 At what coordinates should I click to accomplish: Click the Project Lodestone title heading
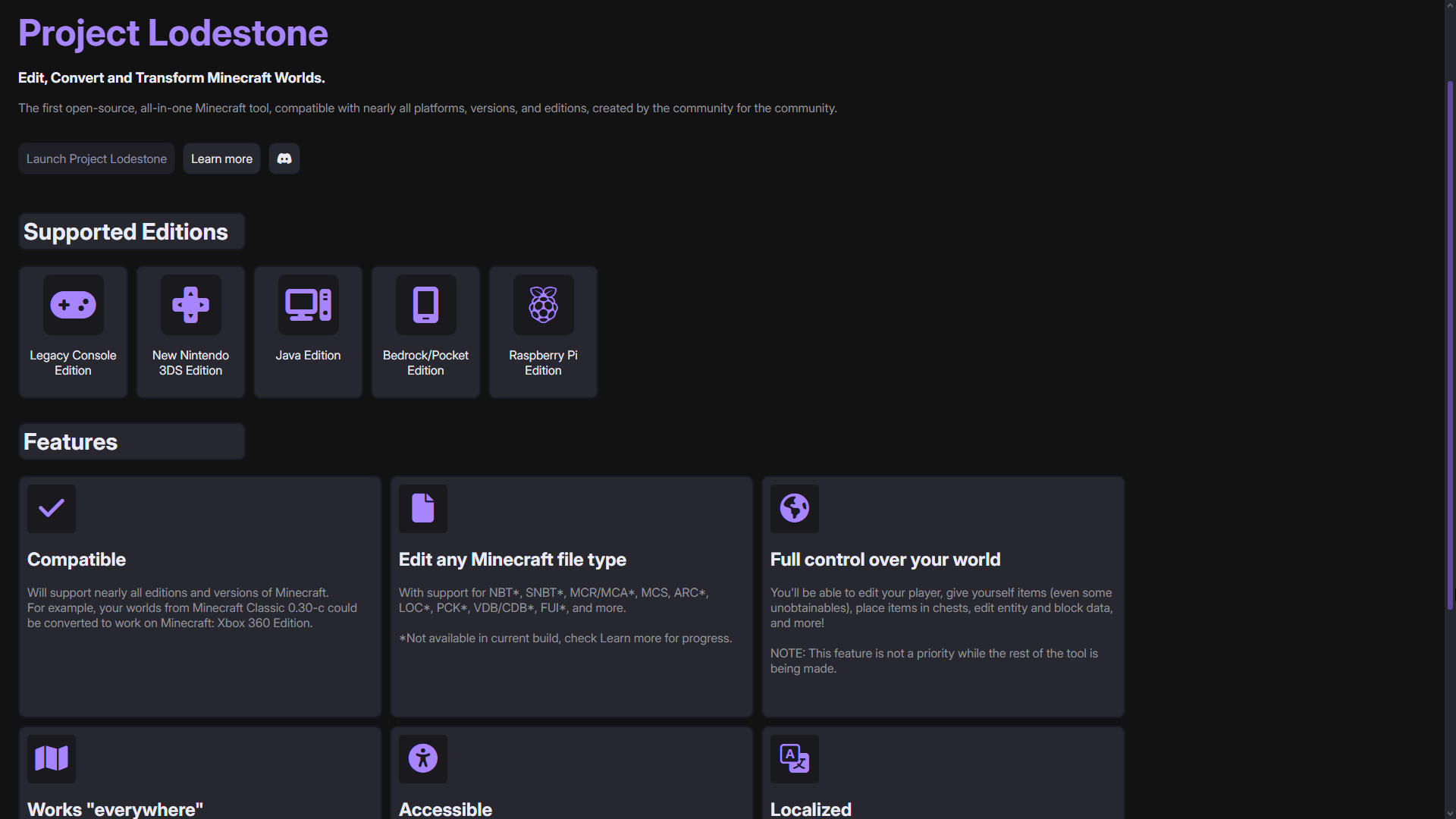coord(173,33)
